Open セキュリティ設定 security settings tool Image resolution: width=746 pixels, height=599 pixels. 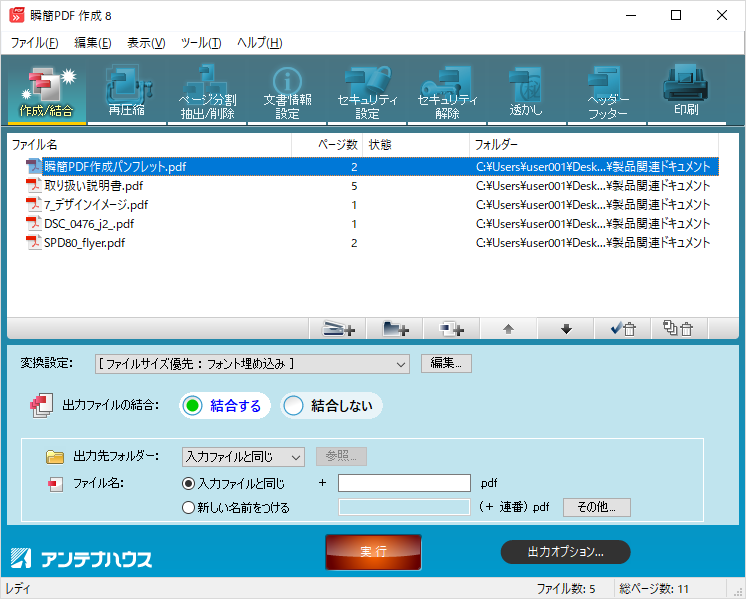coord(367,92)
